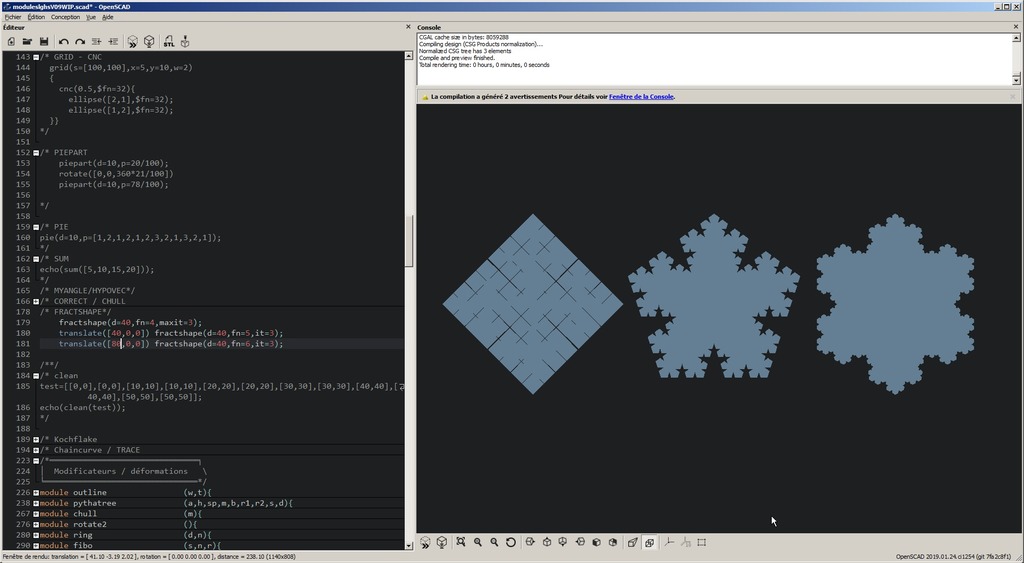Collapse the SUM comment block

(x=36, y=259)
